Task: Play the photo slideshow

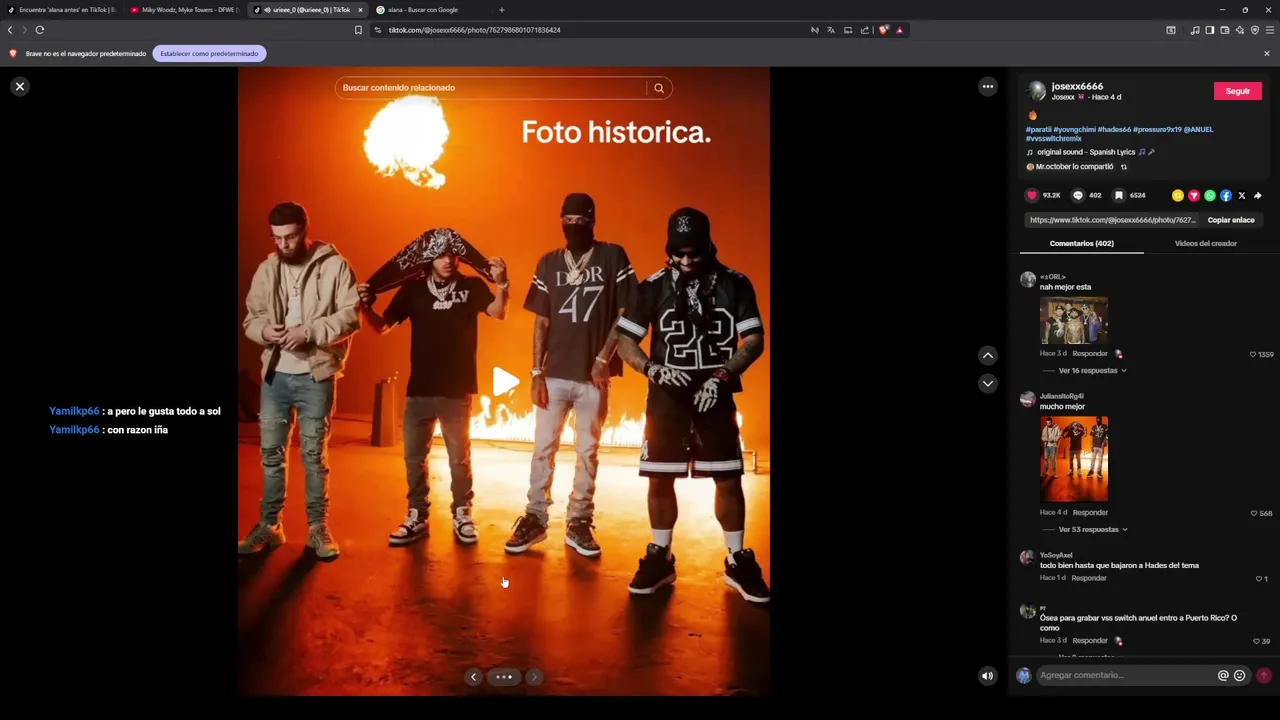Action: point(505,381)
